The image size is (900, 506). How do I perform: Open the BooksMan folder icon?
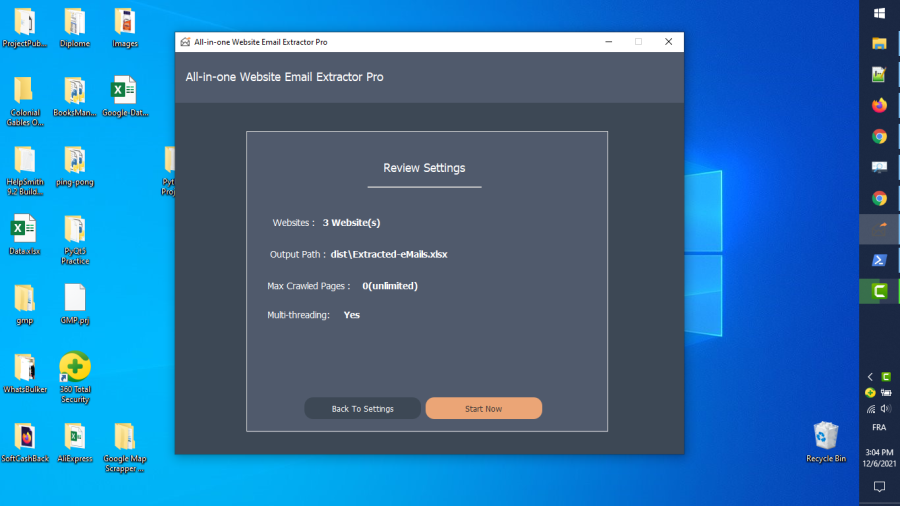click(x=75, y=96)
